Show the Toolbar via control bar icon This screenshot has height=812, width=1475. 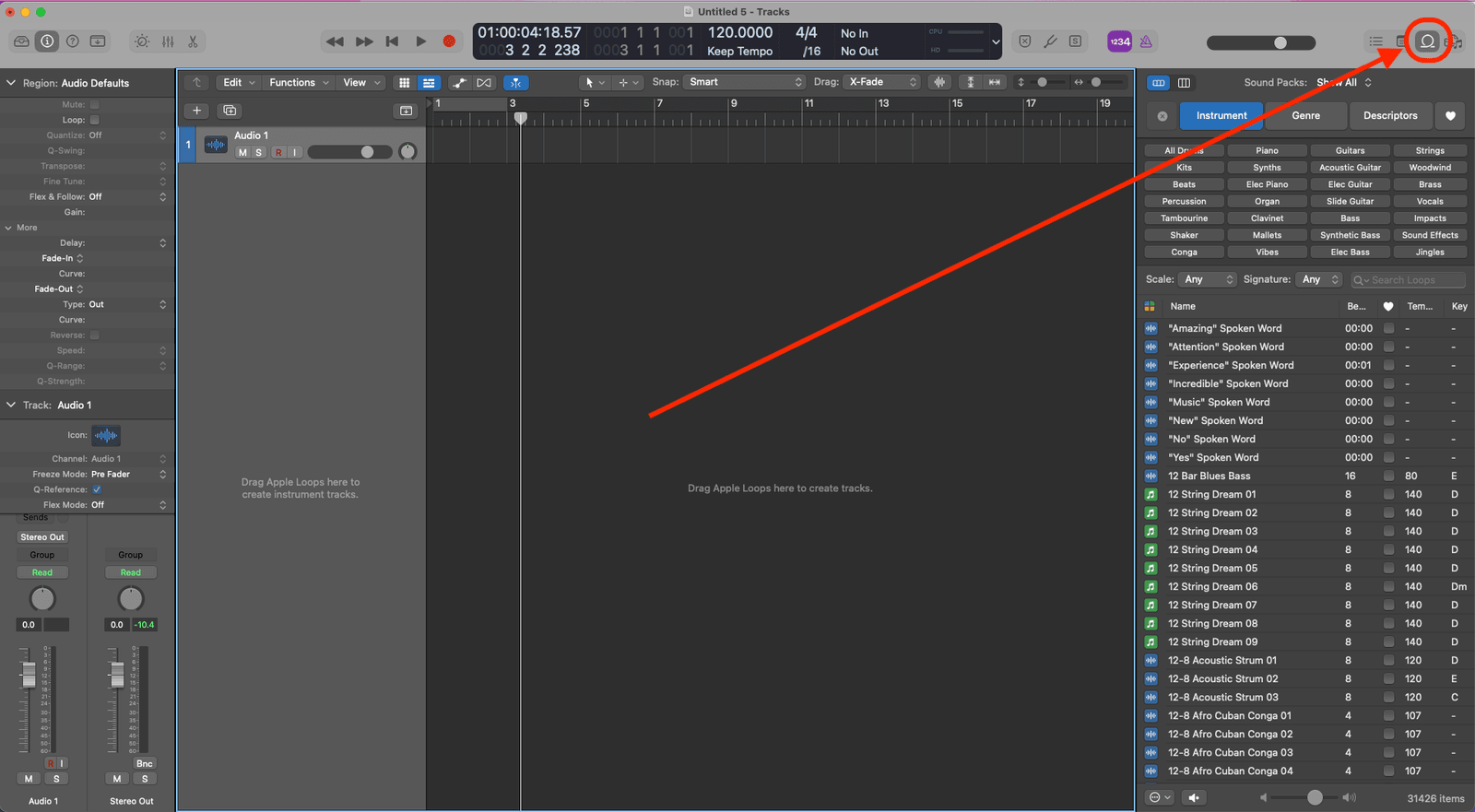point(98,41)
